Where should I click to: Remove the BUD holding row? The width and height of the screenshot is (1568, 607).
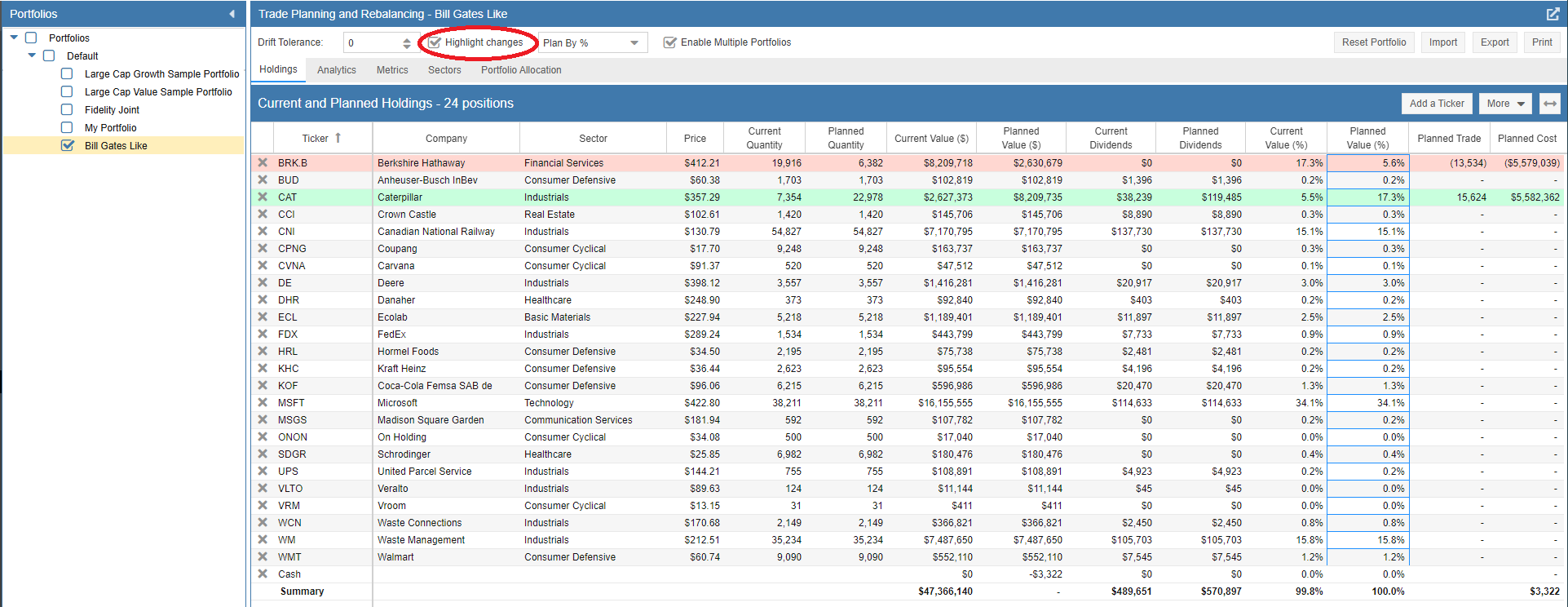pos(263,179)
